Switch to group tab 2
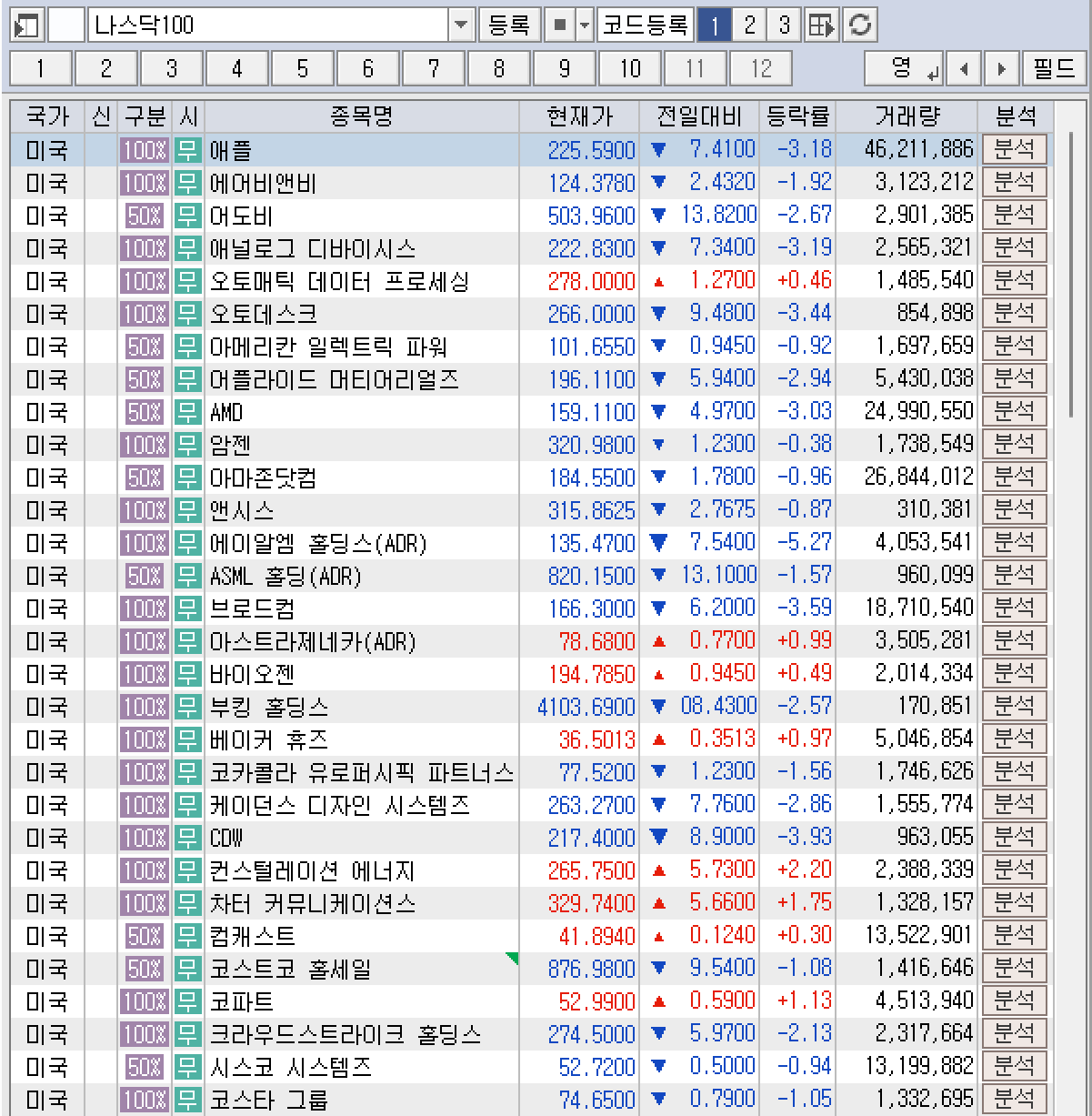 click(106, 68)
